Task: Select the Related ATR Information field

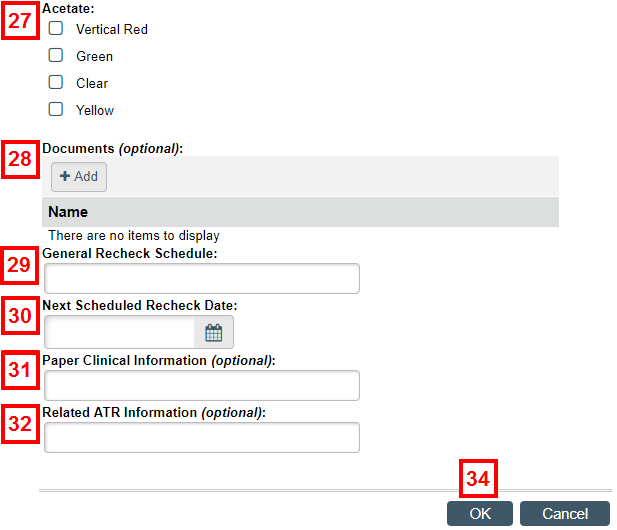Action: 202,438
